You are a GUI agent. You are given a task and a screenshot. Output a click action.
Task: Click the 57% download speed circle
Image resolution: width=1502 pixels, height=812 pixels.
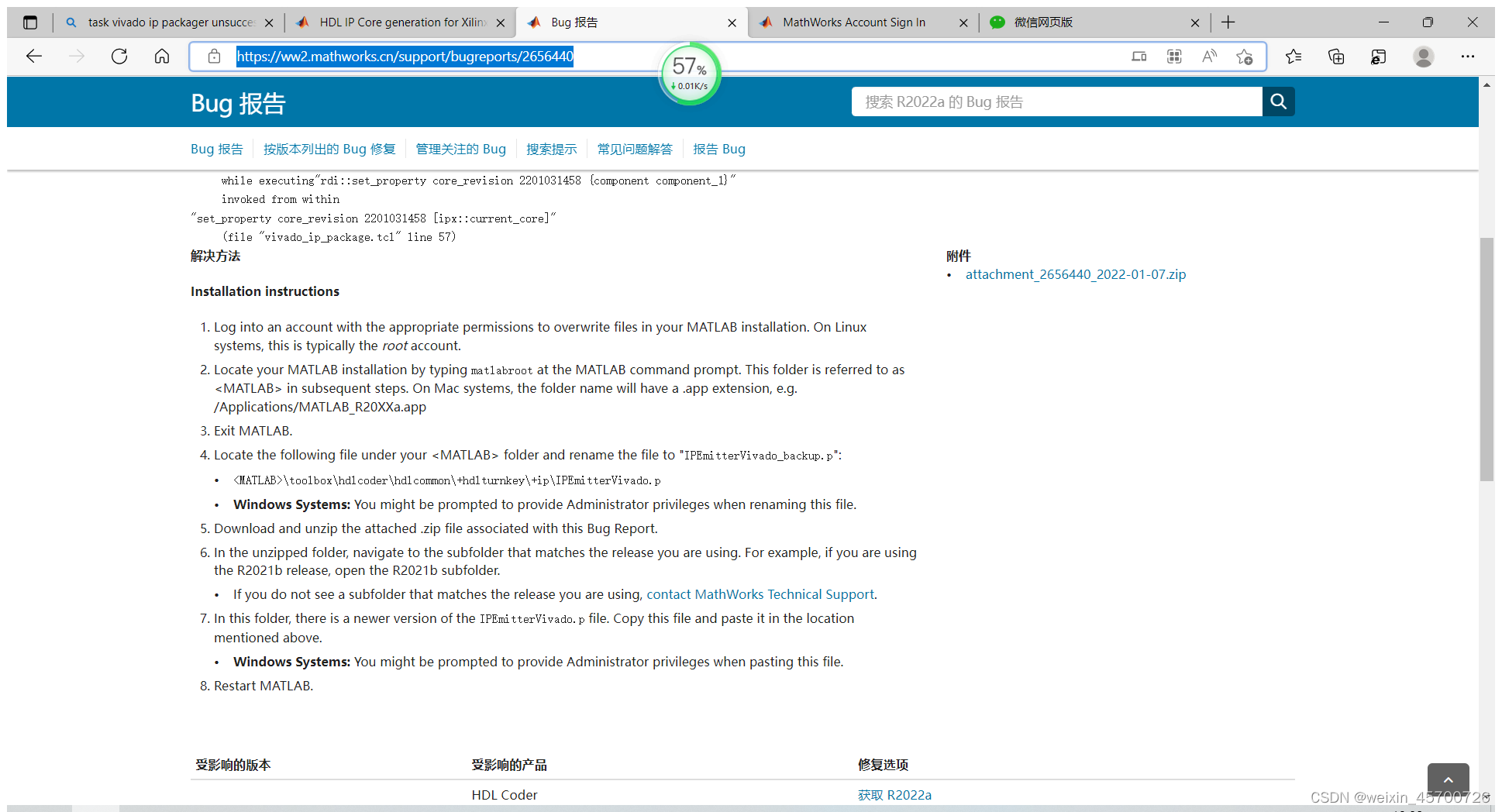[689, 72]
